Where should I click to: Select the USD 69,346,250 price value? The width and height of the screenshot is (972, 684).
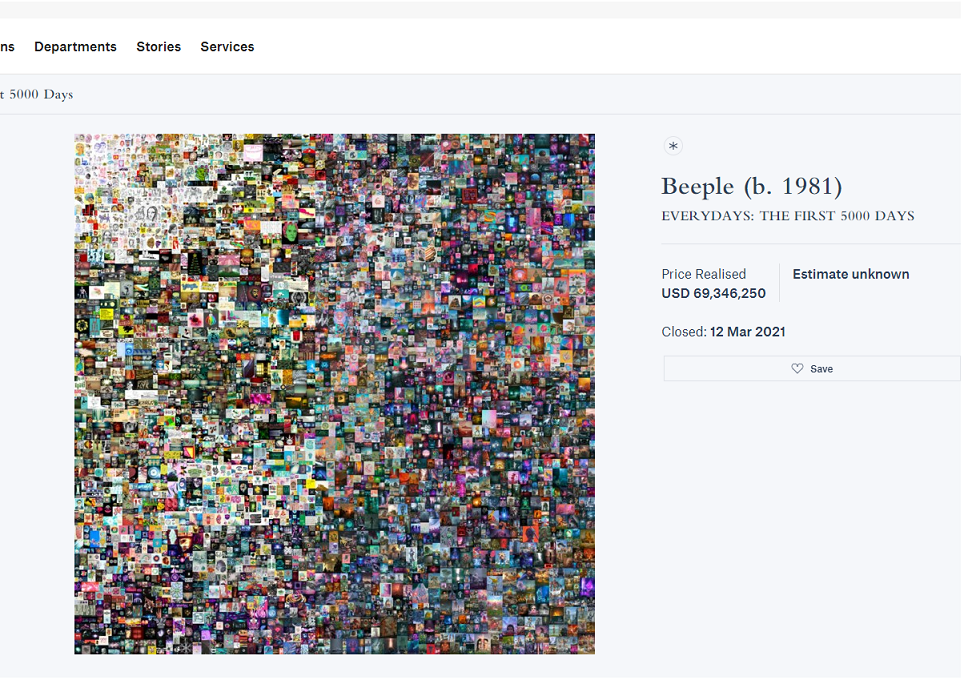(714, 293)
